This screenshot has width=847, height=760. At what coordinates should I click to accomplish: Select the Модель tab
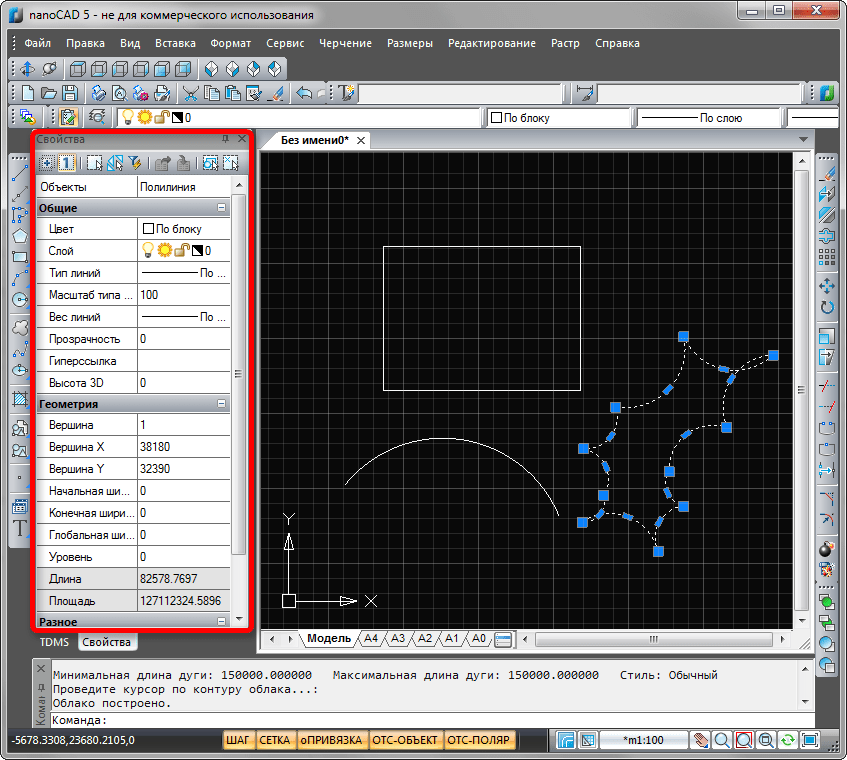pos(328,638)
